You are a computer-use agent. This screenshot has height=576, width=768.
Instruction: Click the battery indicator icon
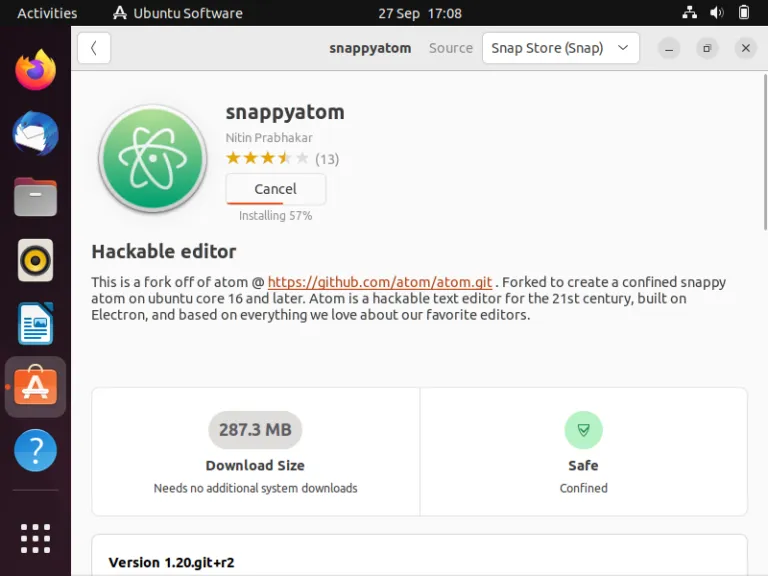click(x=744, y=13)
